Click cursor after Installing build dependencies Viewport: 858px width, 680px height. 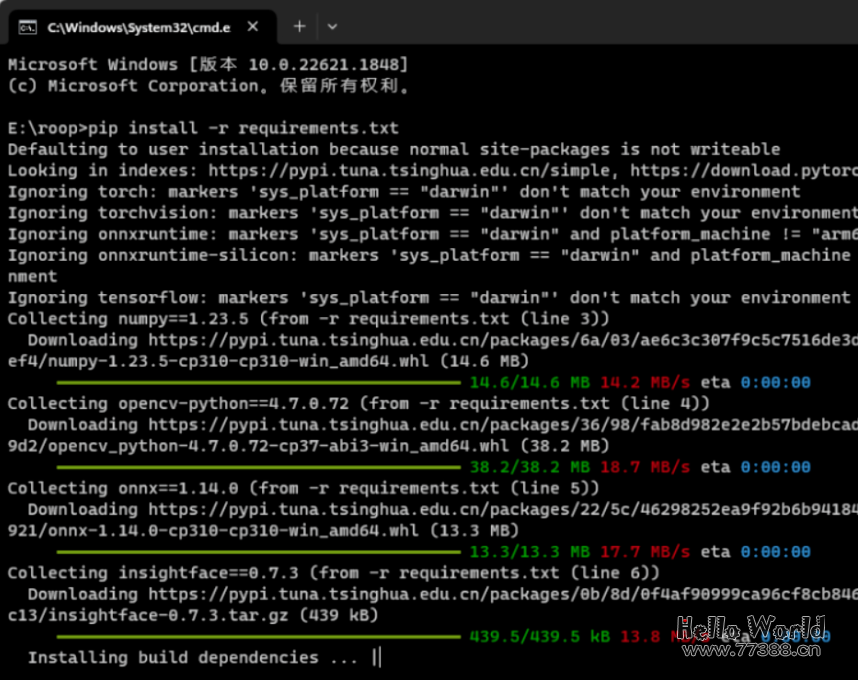tap(376, 658)
